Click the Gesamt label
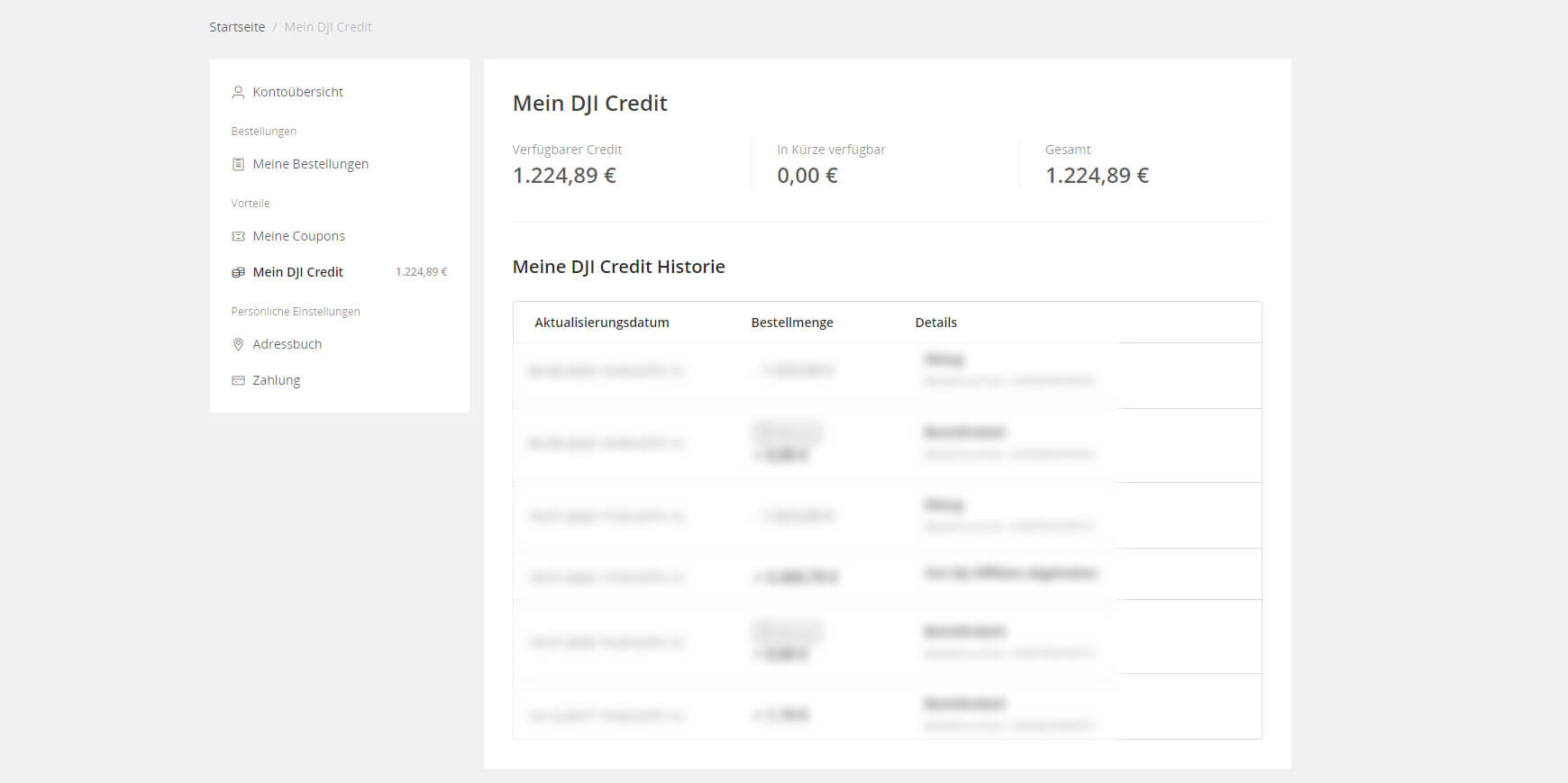1568x783 pixels. (x=1068, y=150)
